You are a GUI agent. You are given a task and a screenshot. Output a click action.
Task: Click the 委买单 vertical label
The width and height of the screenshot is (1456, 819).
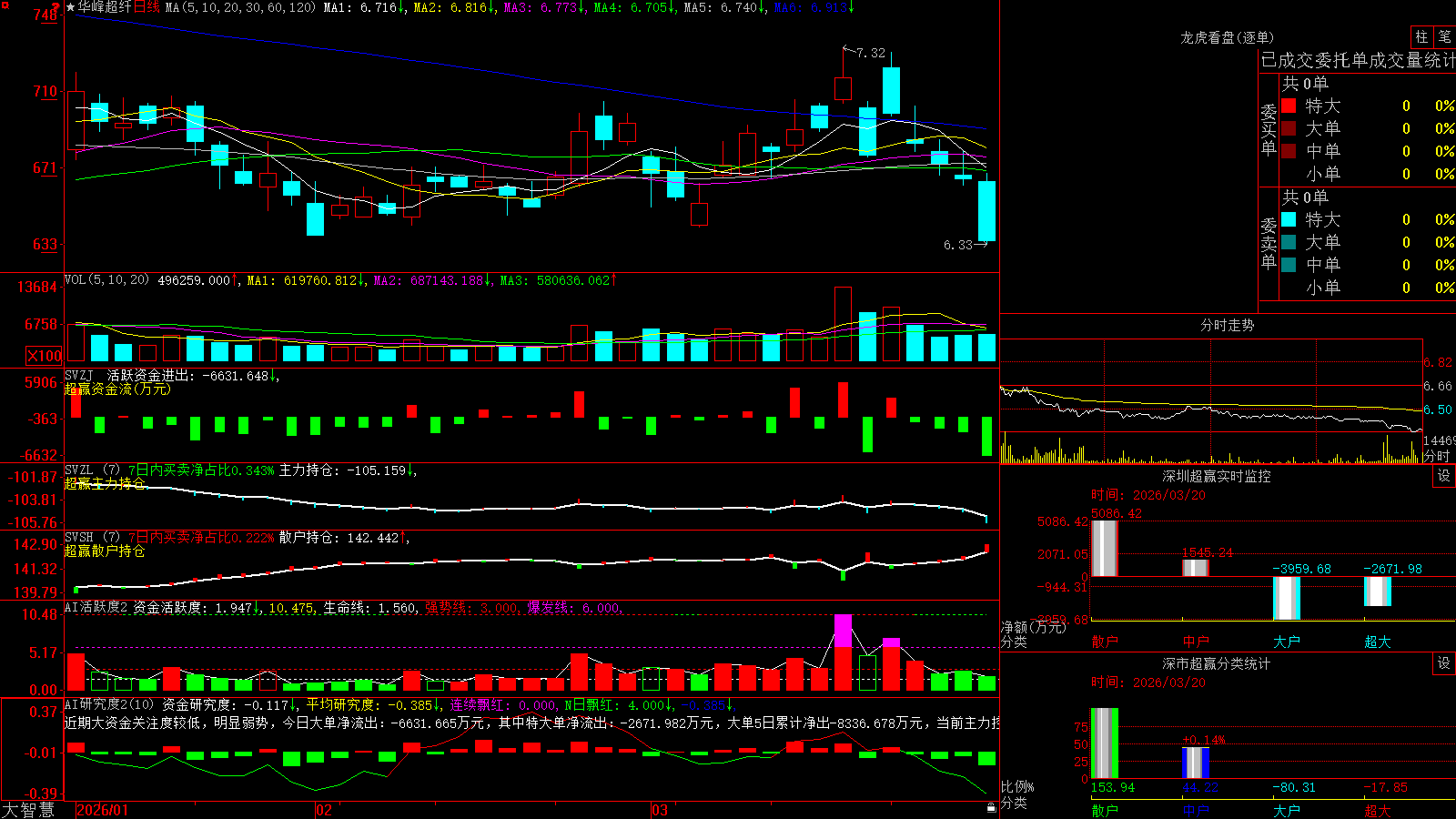pyautogui.click(x=1269, y=129)
